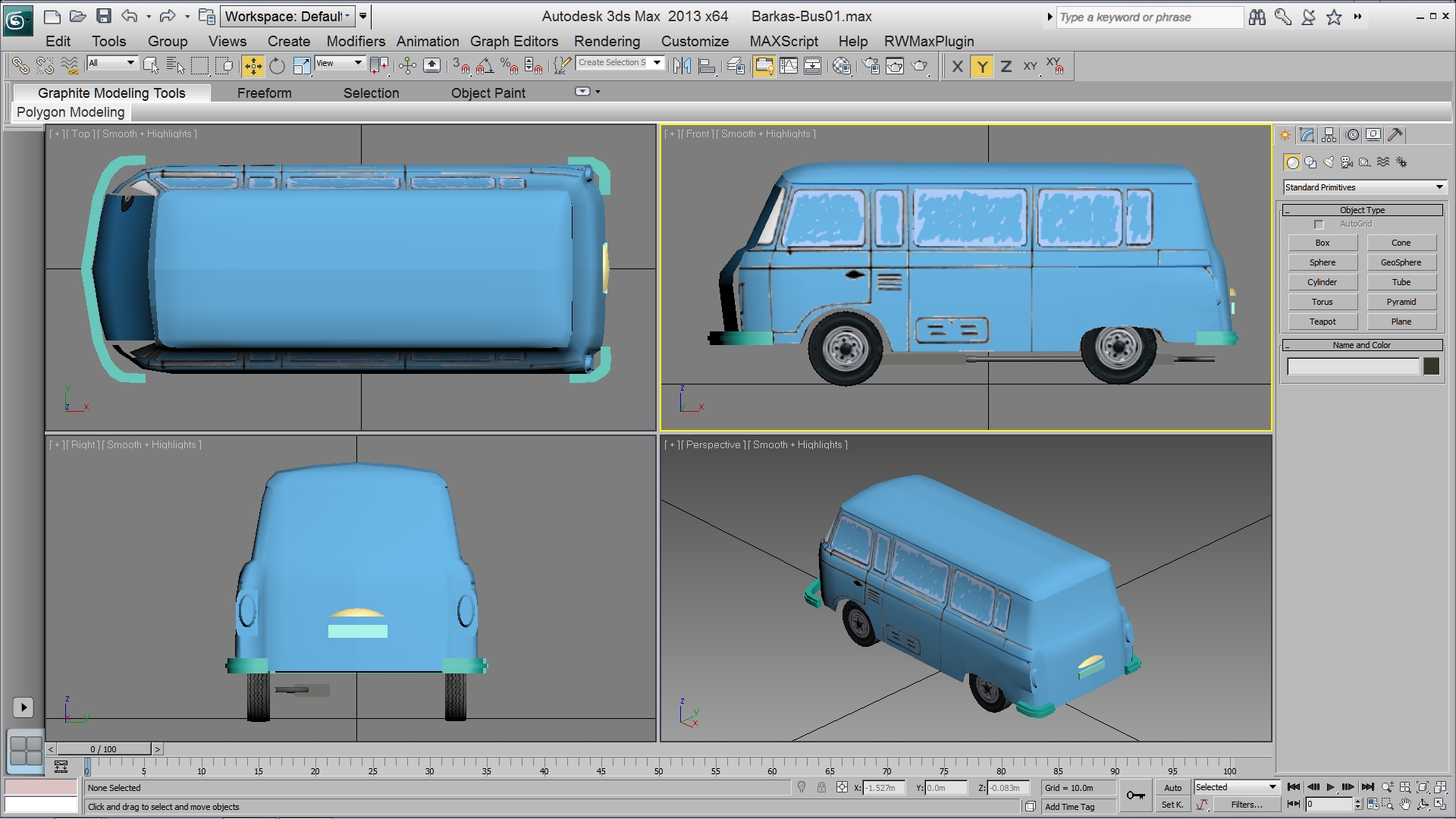
Task: Select the Select and Rotate tool
Action: tap(277, 67)
